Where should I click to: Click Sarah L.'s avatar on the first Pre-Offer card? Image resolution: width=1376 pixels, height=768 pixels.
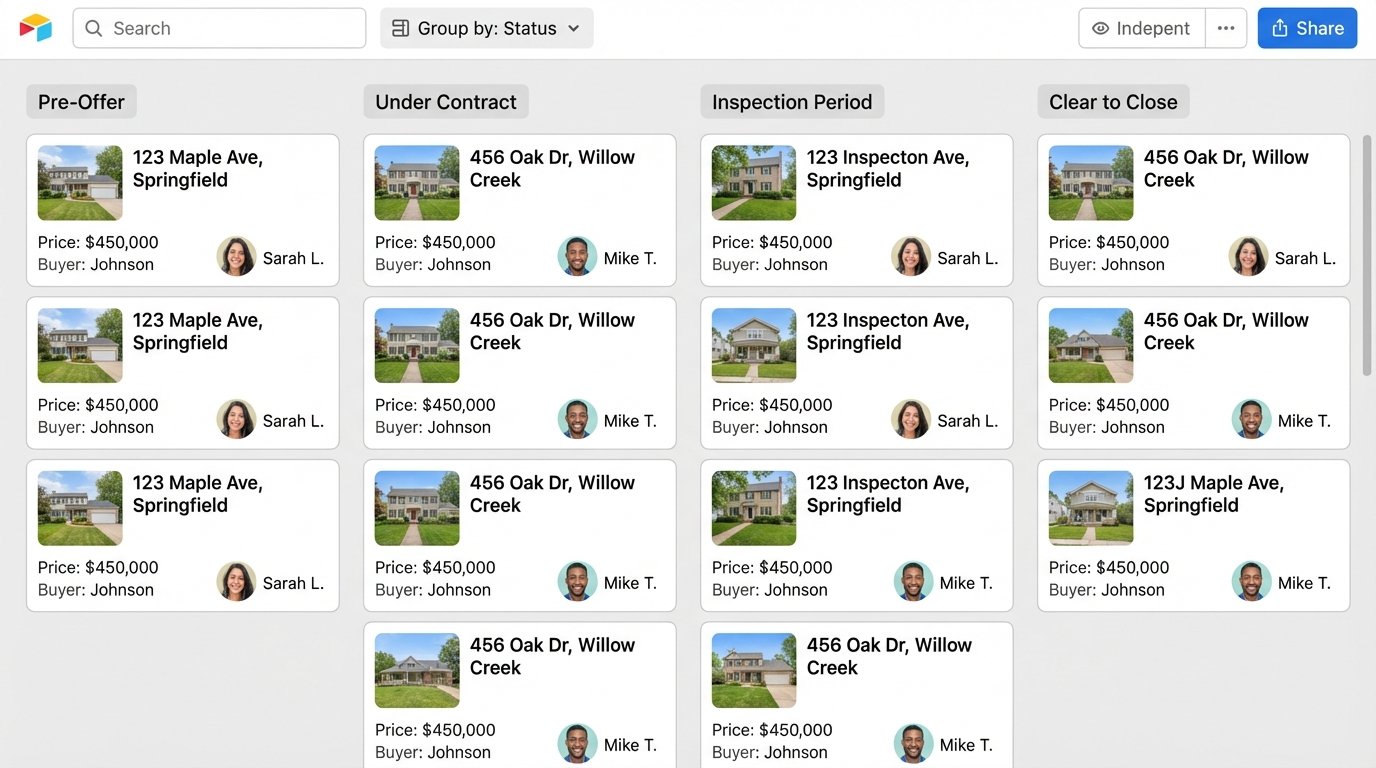point(236,256)
